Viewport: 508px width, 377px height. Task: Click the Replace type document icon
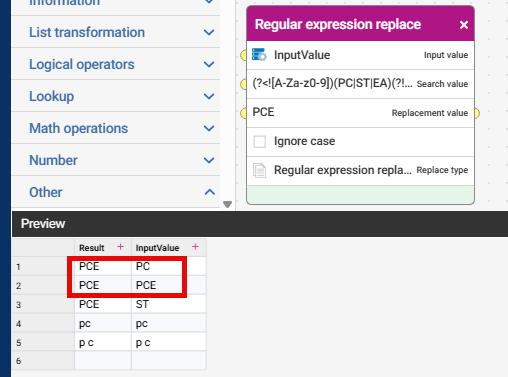click(x=259, y=170)
